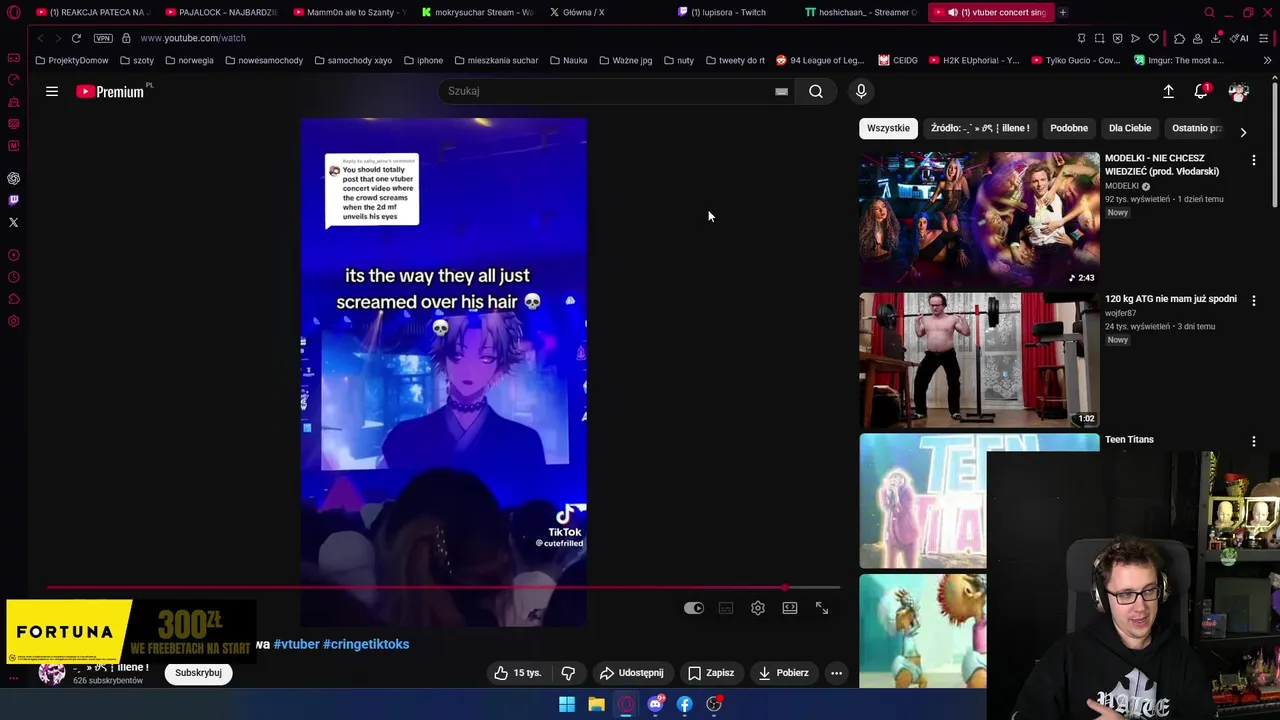This screenshot has height=720, width=1280.
Task: Switch to Mamm0n ale to Szanty tab
Action: (349, 12)
